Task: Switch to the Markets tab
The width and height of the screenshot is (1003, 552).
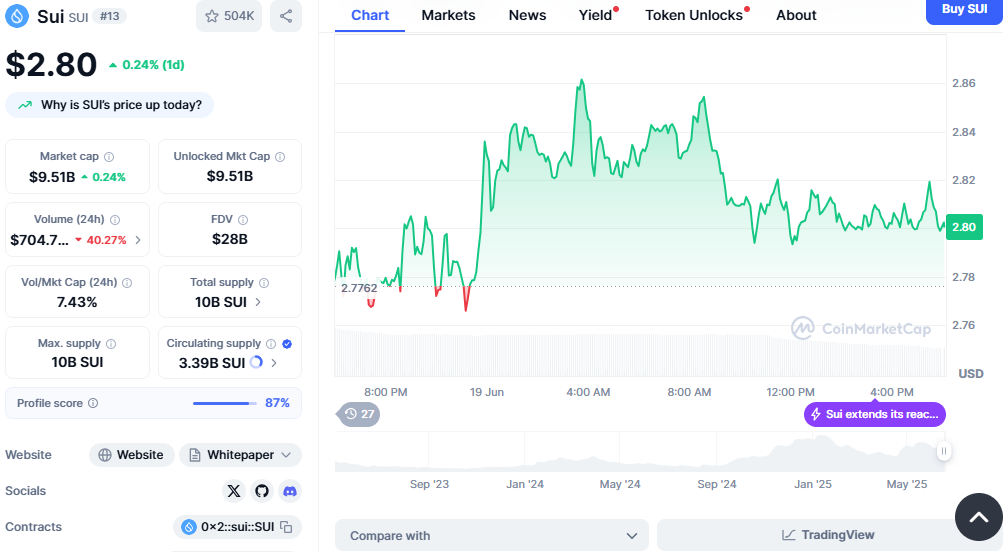Action: [448, 15]
